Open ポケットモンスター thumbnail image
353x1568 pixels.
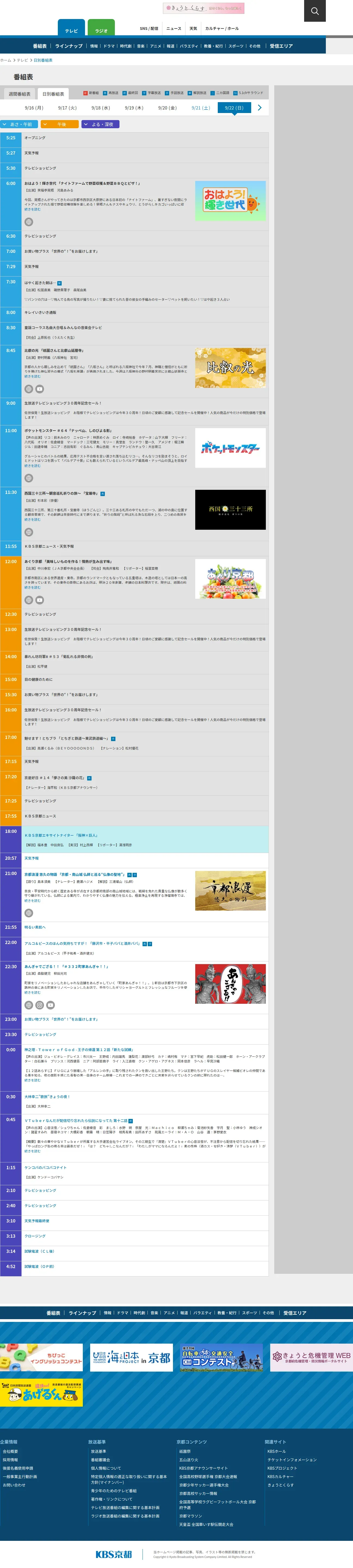230,448
